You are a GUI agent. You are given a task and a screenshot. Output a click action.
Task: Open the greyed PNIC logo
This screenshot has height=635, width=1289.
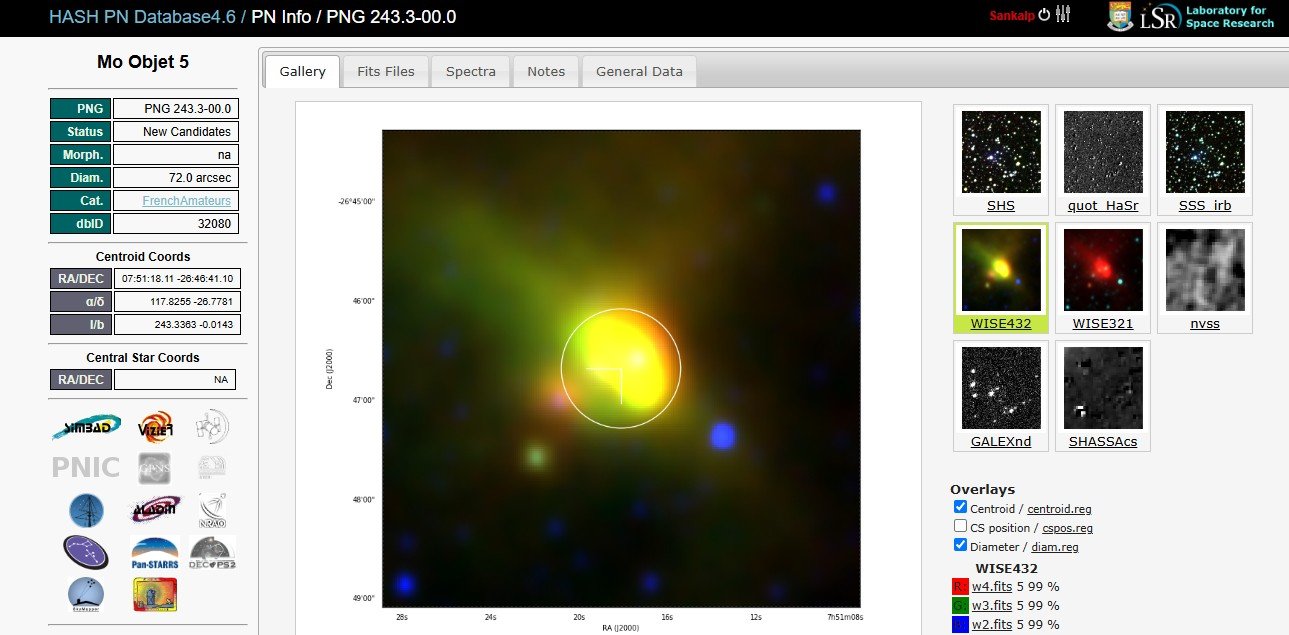pyautogui.click(x=86, y=467)
